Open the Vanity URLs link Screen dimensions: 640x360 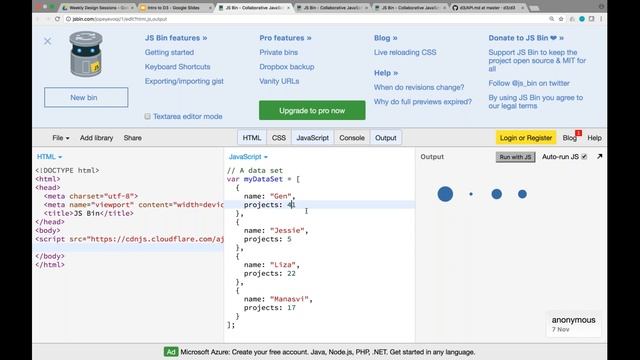tap(279, 81)
